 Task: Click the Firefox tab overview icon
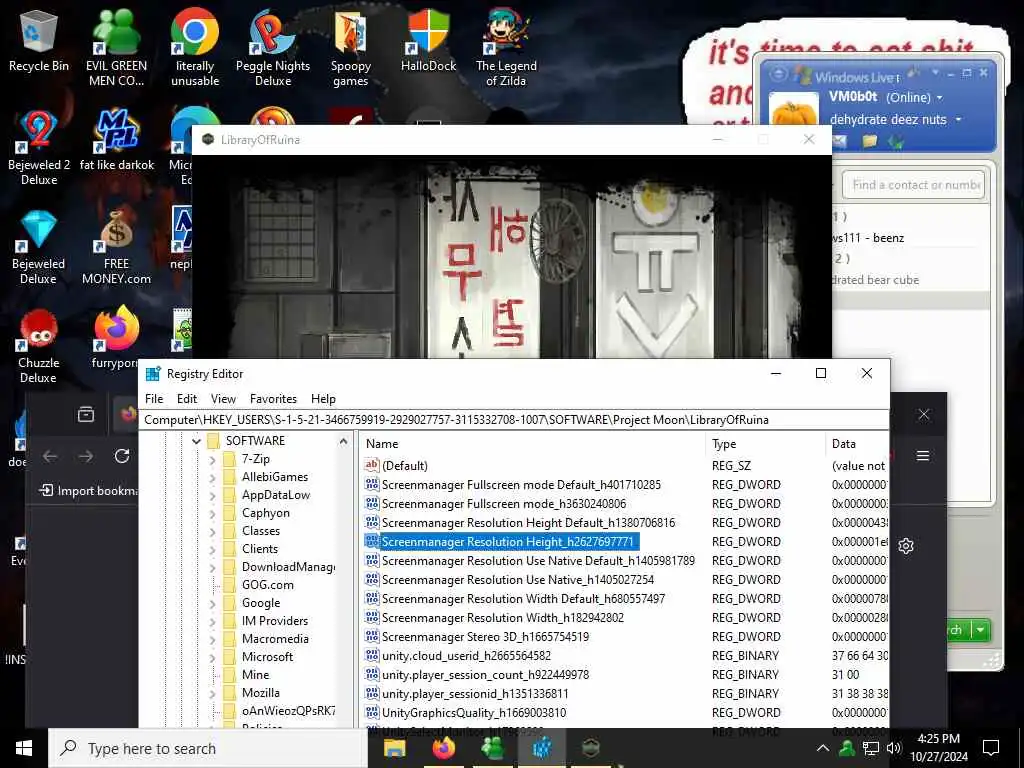86,414
